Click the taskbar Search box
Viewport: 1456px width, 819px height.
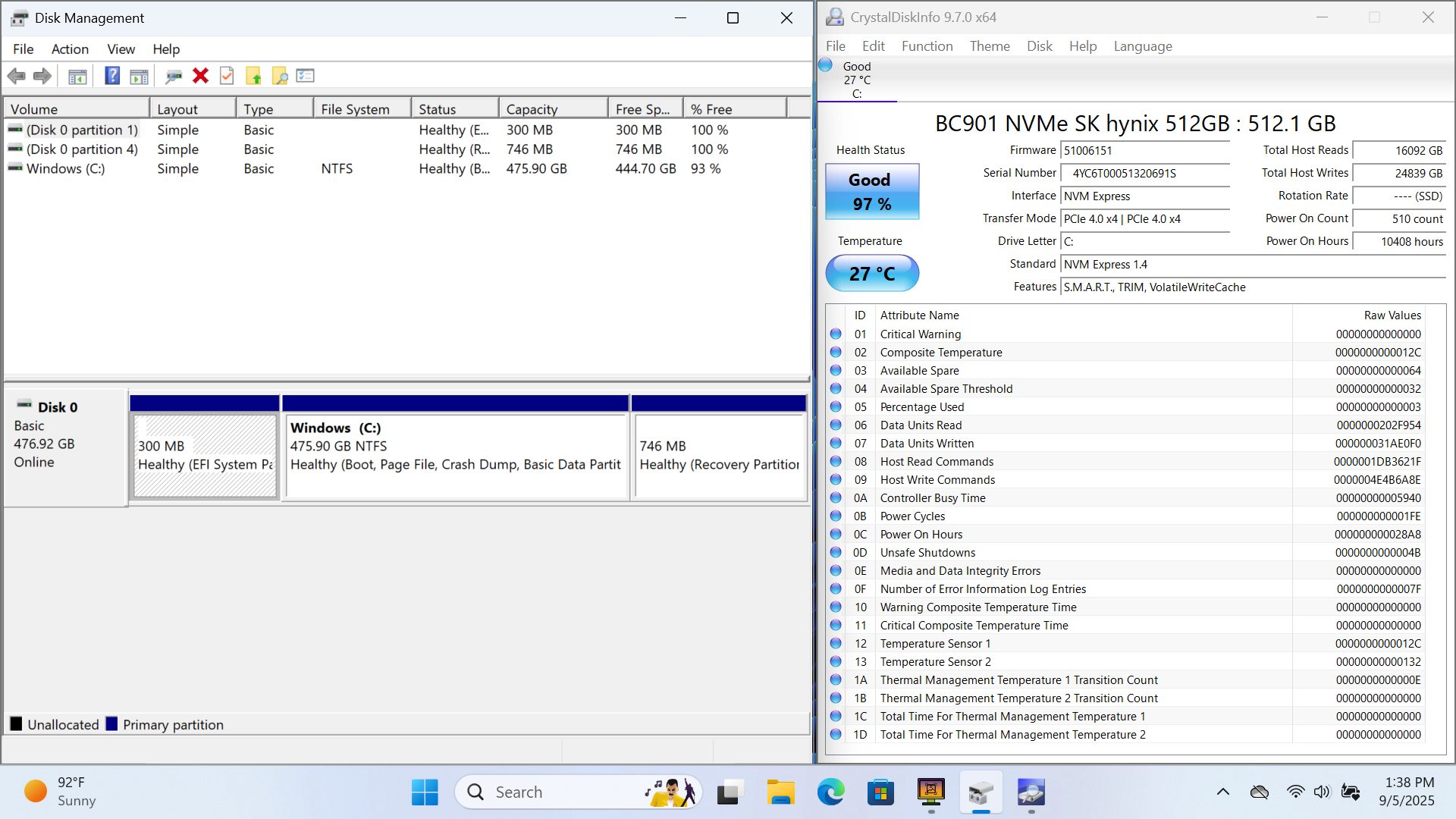pyautogui.click(x=578, y=792)
